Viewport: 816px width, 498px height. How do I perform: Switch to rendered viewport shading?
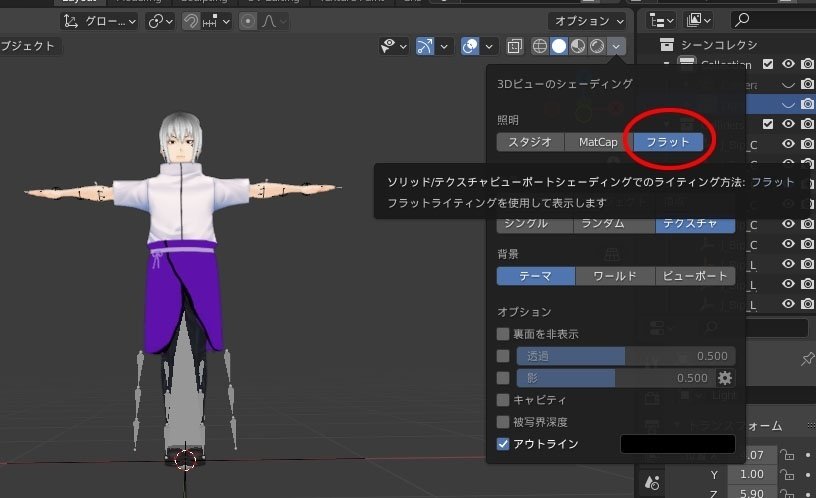(x=597, y=46)
